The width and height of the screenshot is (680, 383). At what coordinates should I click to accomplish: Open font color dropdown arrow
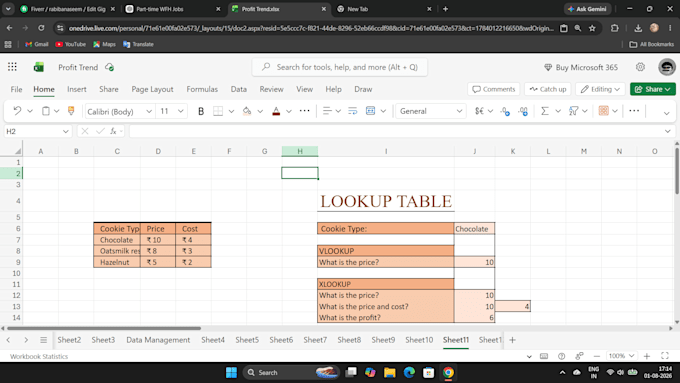[289, 111]
